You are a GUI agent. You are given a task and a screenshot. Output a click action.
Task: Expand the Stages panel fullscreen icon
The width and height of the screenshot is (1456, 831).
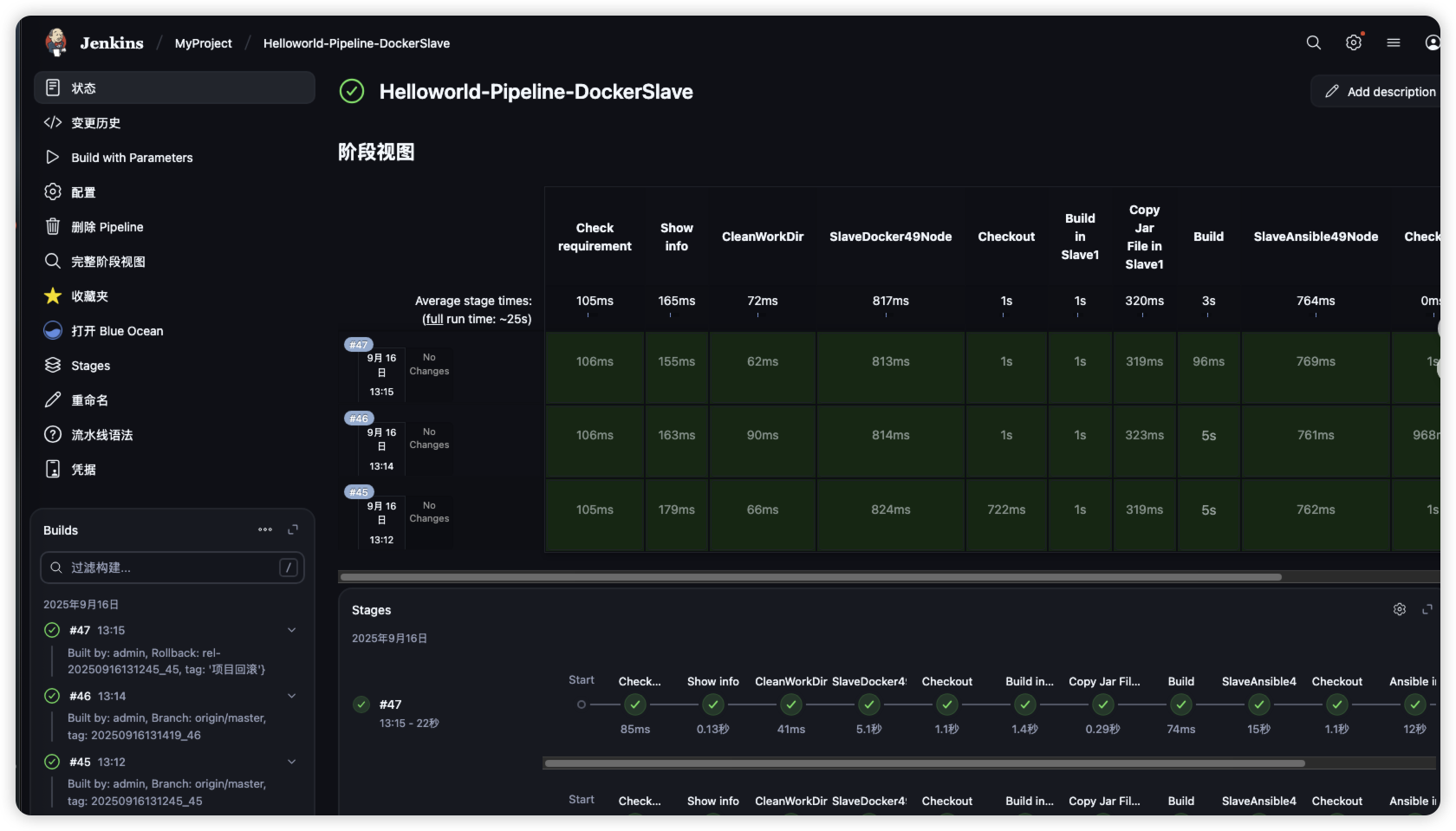click(1427, 609)
